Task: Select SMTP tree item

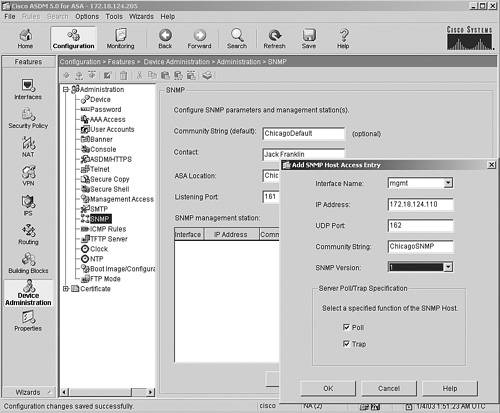Action: (x=99, y=209)
